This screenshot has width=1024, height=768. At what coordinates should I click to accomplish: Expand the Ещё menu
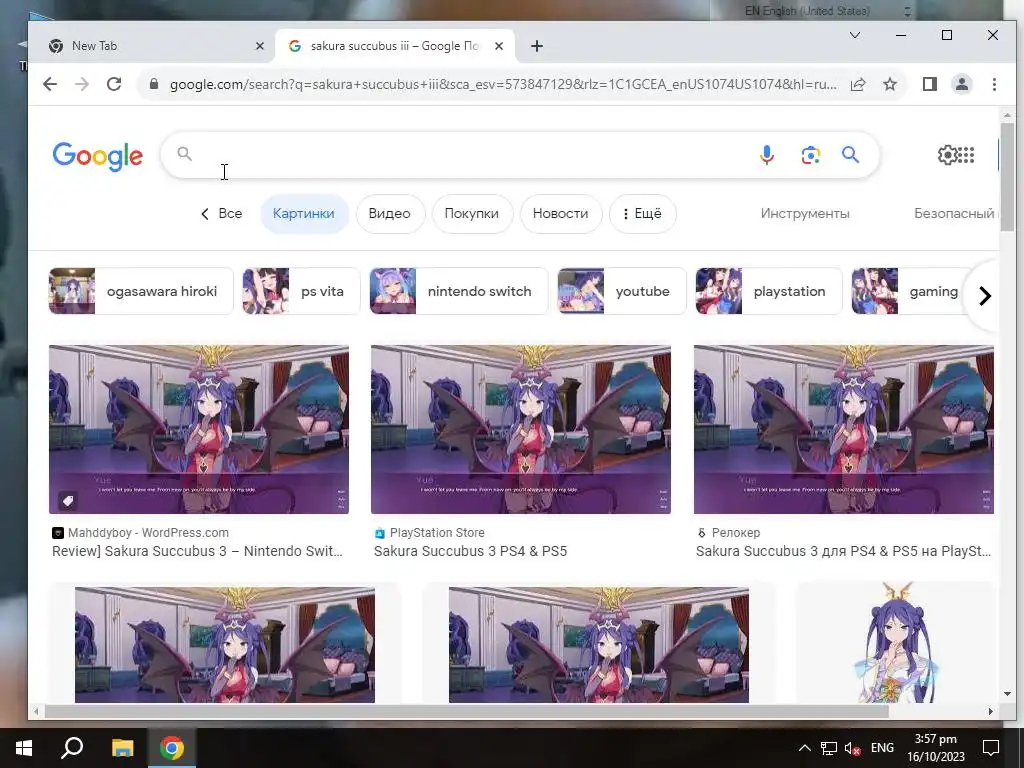pos(643,214)
